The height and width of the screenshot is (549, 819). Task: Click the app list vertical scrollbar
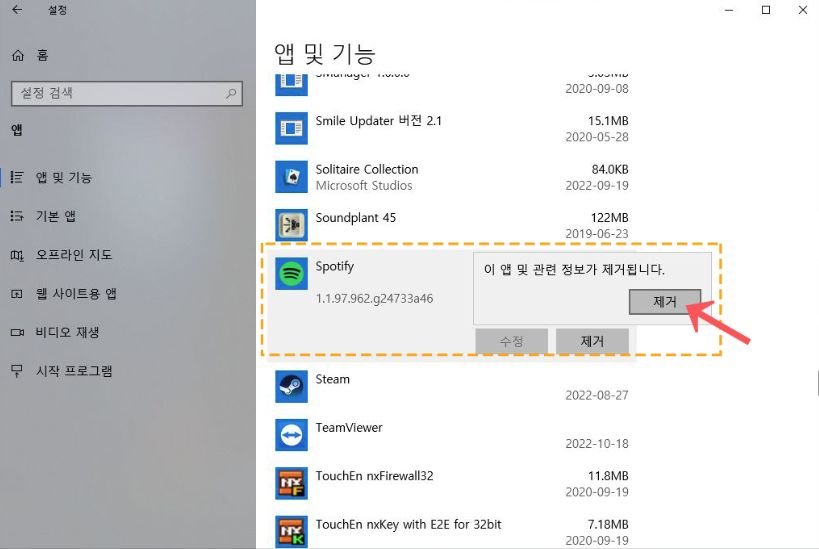(x=817, y=383)
